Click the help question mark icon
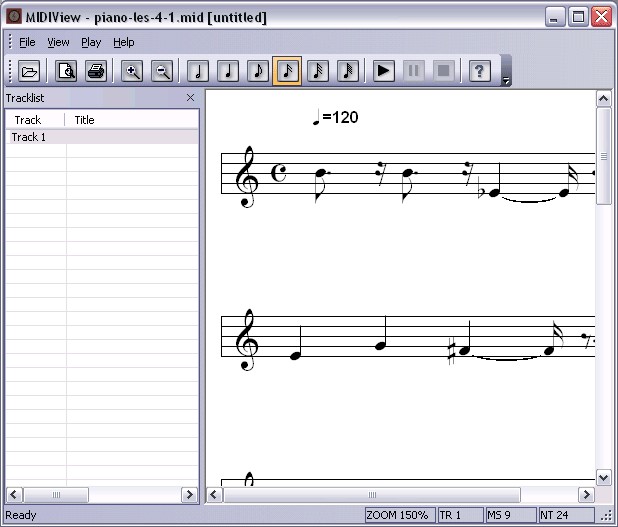Viewport: 618px width, 527px height. pyautogui.click(x=479, y=71)
